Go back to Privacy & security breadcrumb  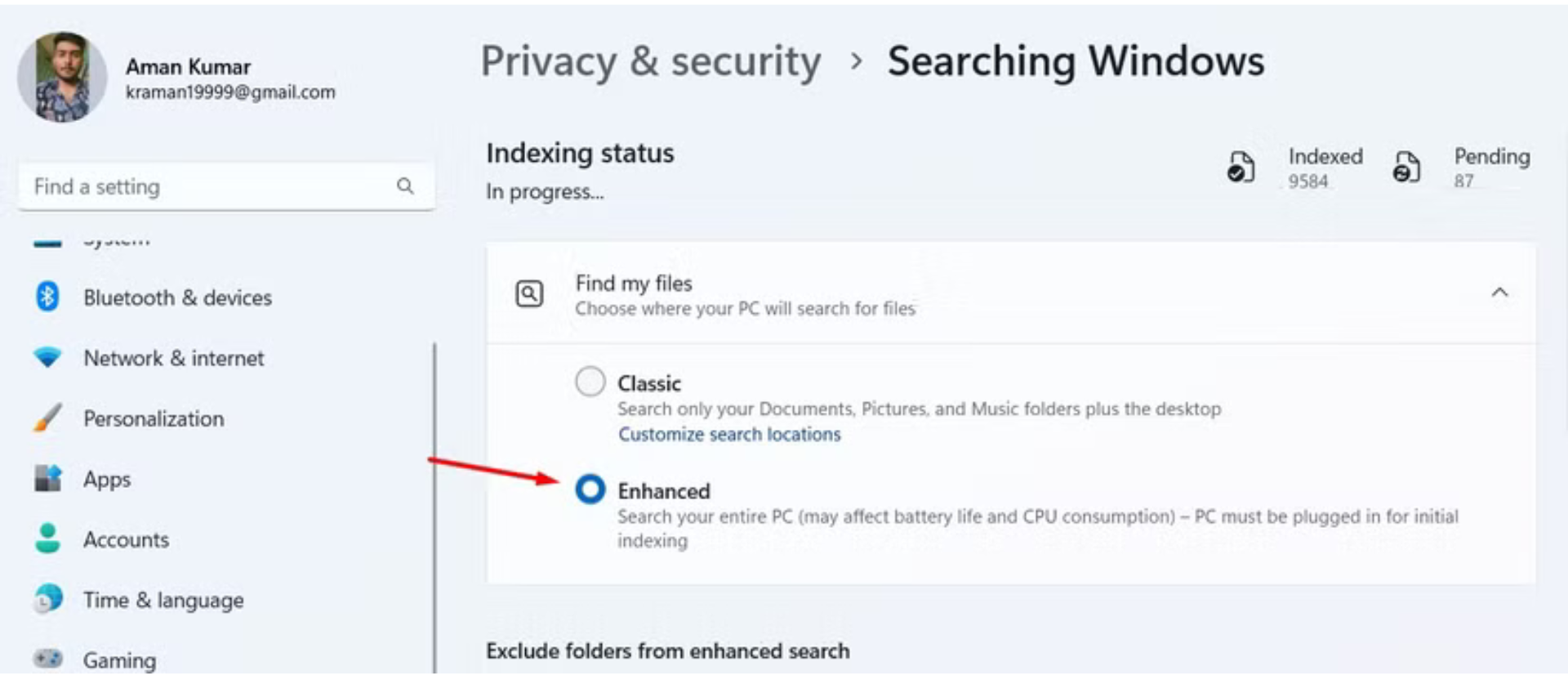pos(651,61)
